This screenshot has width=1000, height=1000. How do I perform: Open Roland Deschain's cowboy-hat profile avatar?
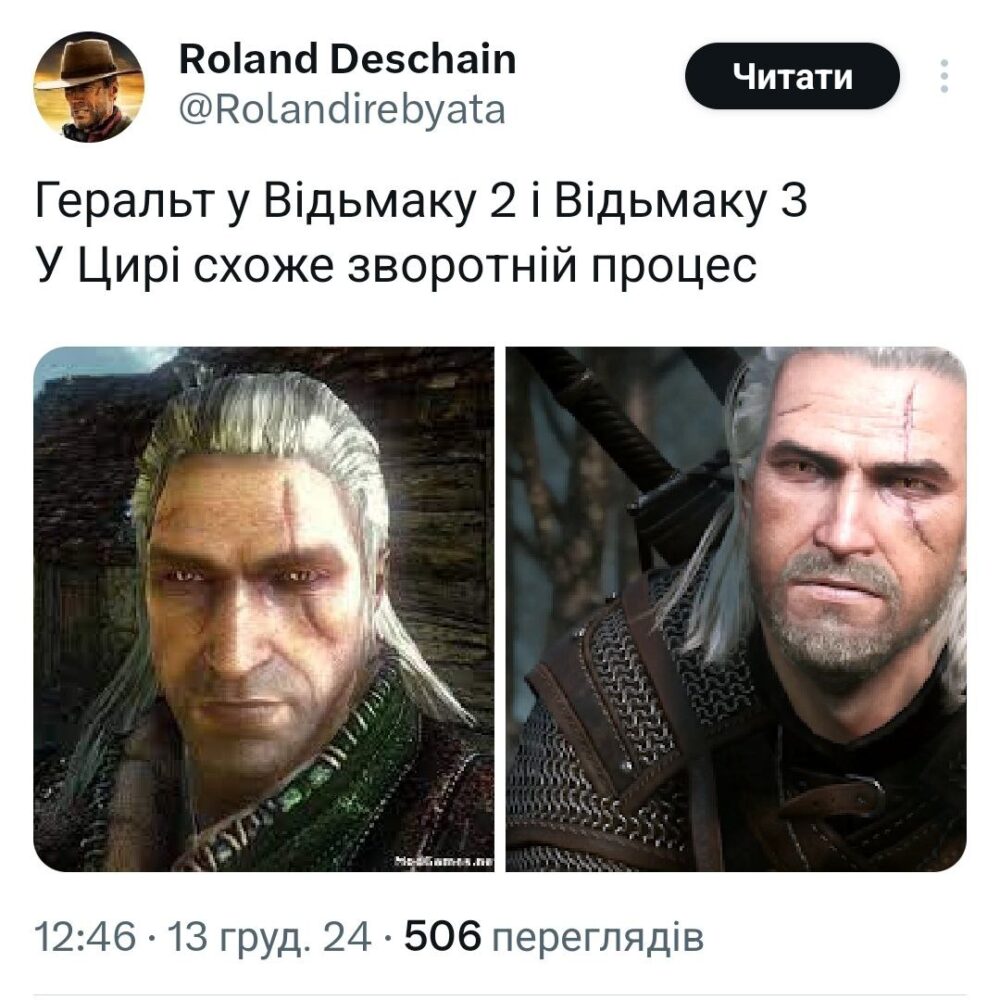coord(89,86)
